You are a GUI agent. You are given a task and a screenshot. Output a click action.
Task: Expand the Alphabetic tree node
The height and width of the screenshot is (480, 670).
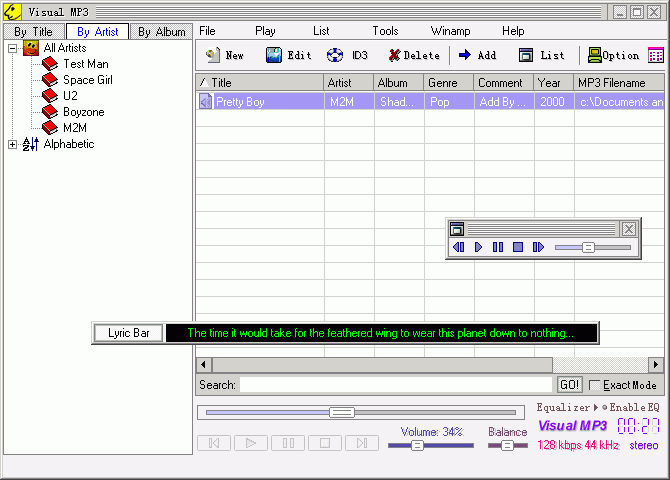tap(13, 144)
